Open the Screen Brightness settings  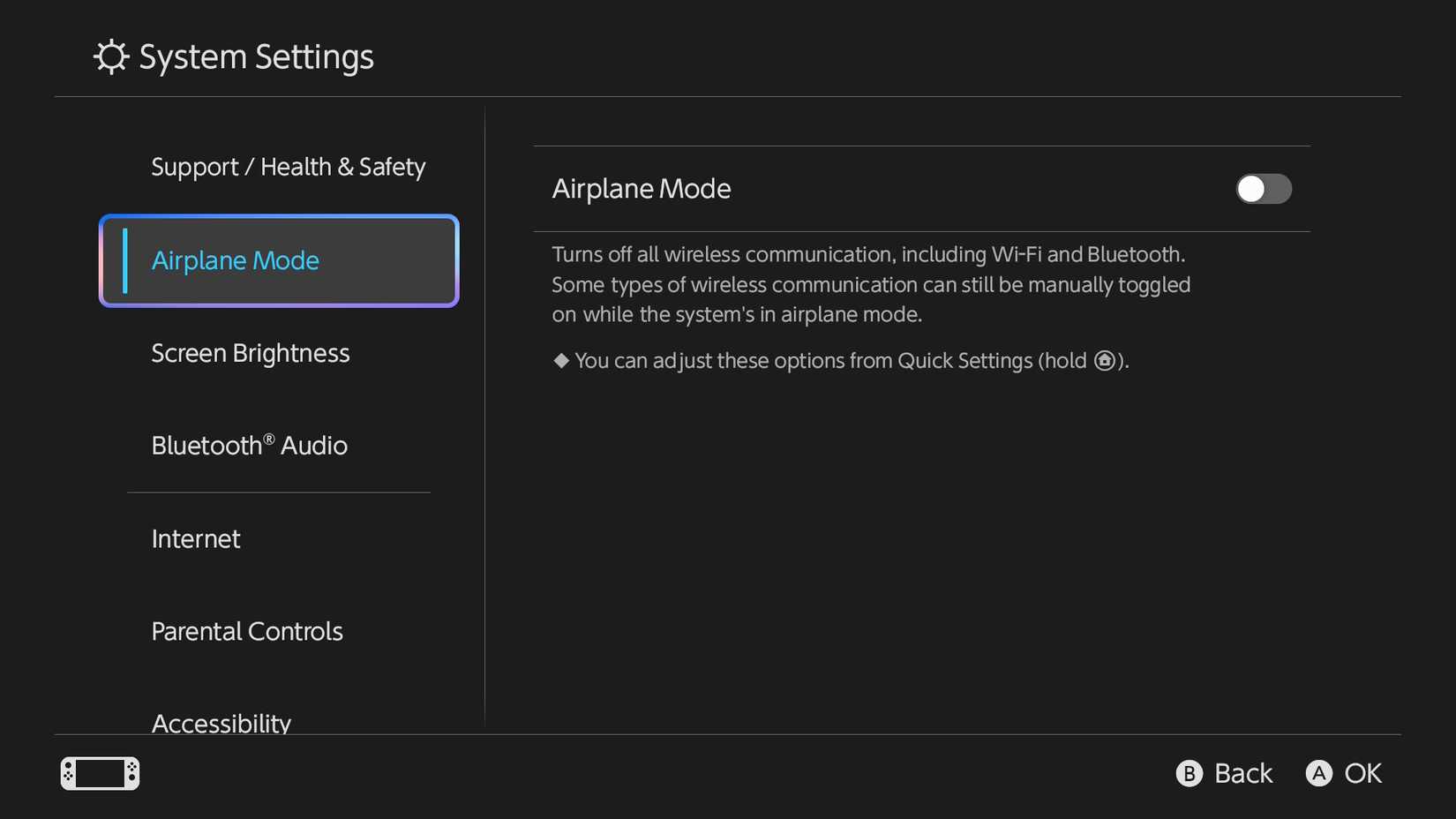pyautogui.click(x=251, y=353)
